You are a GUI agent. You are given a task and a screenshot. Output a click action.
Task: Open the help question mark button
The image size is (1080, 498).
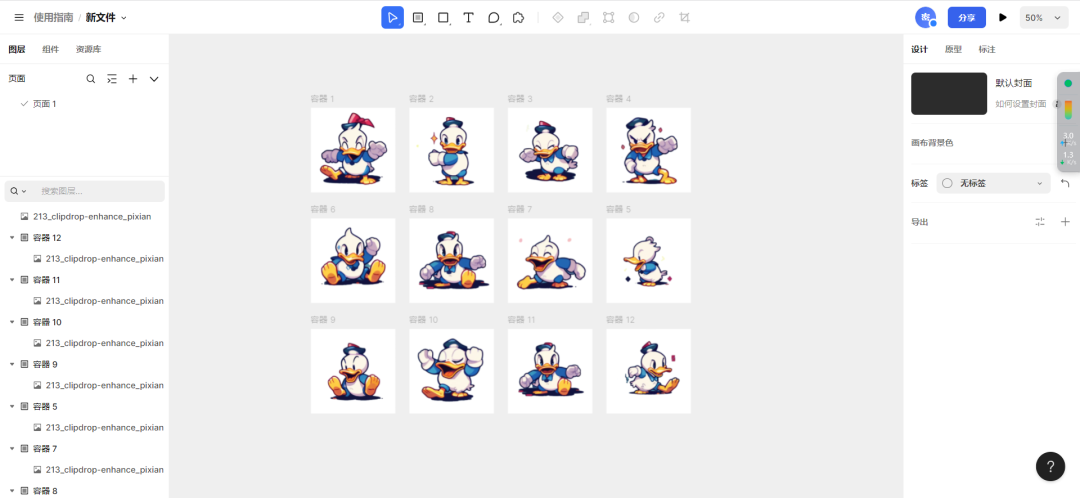tap(1050, 466)
